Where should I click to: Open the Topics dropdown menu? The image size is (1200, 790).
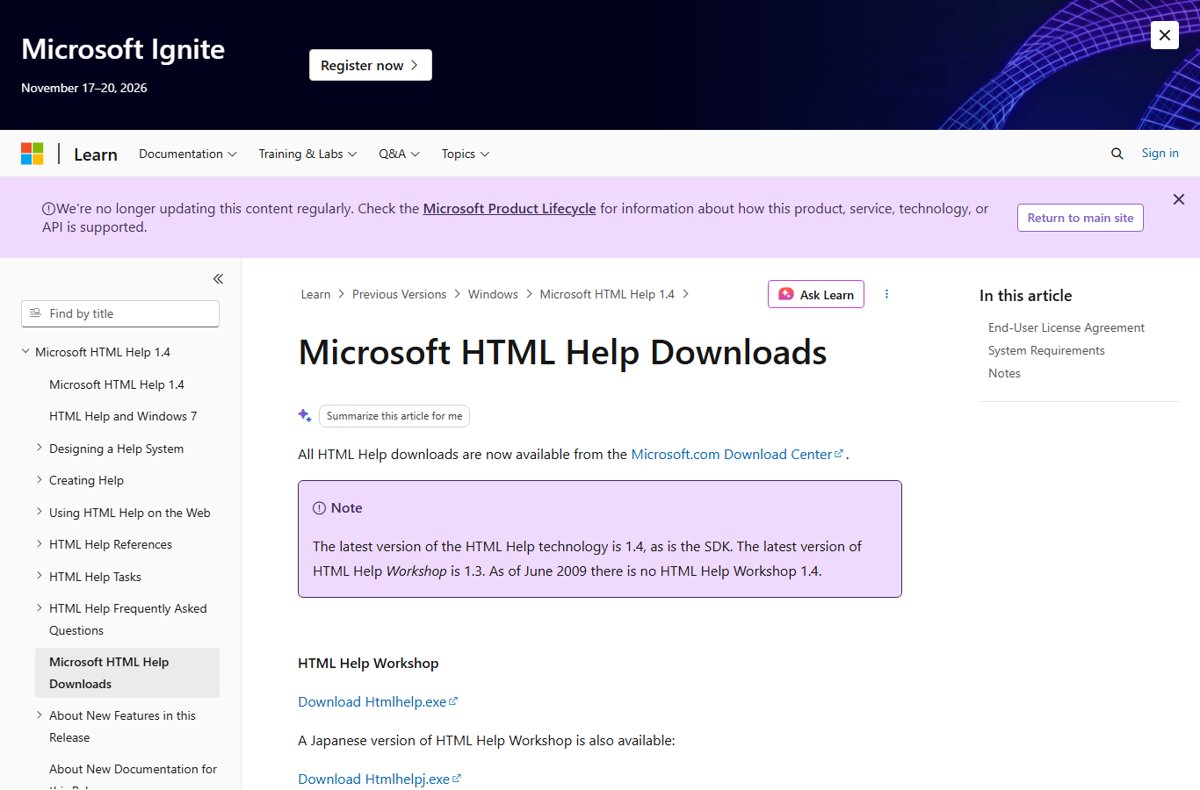click(x=465, y=154)
